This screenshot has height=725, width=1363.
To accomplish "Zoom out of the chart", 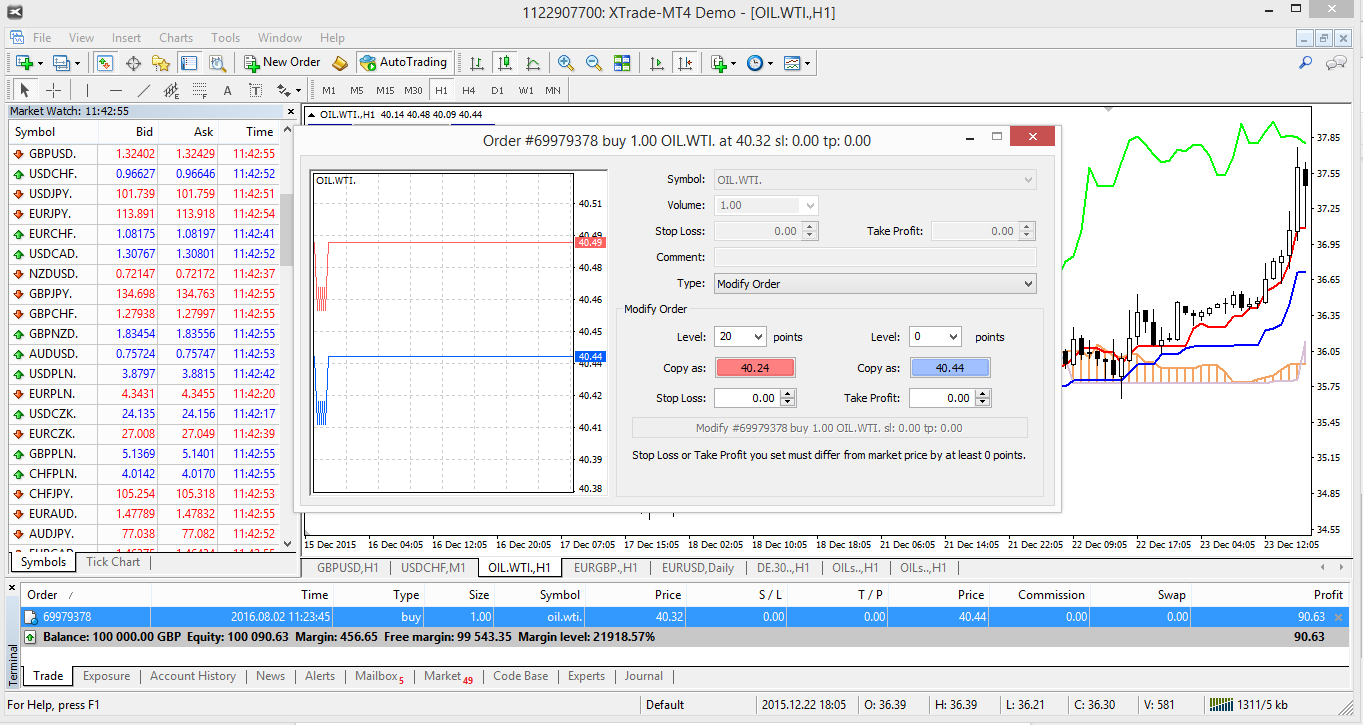I will [x=593, y=62].
